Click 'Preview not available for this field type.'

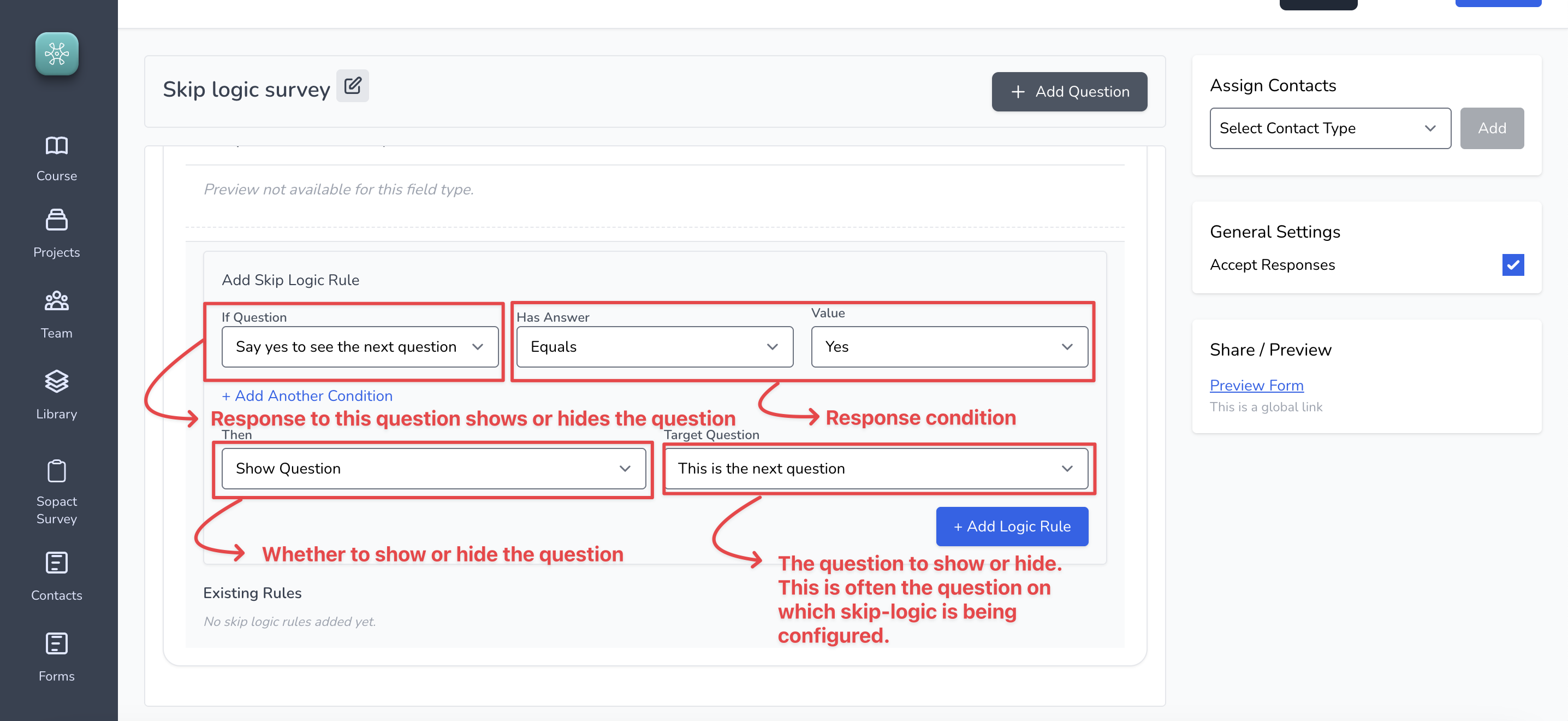point(338,190)
